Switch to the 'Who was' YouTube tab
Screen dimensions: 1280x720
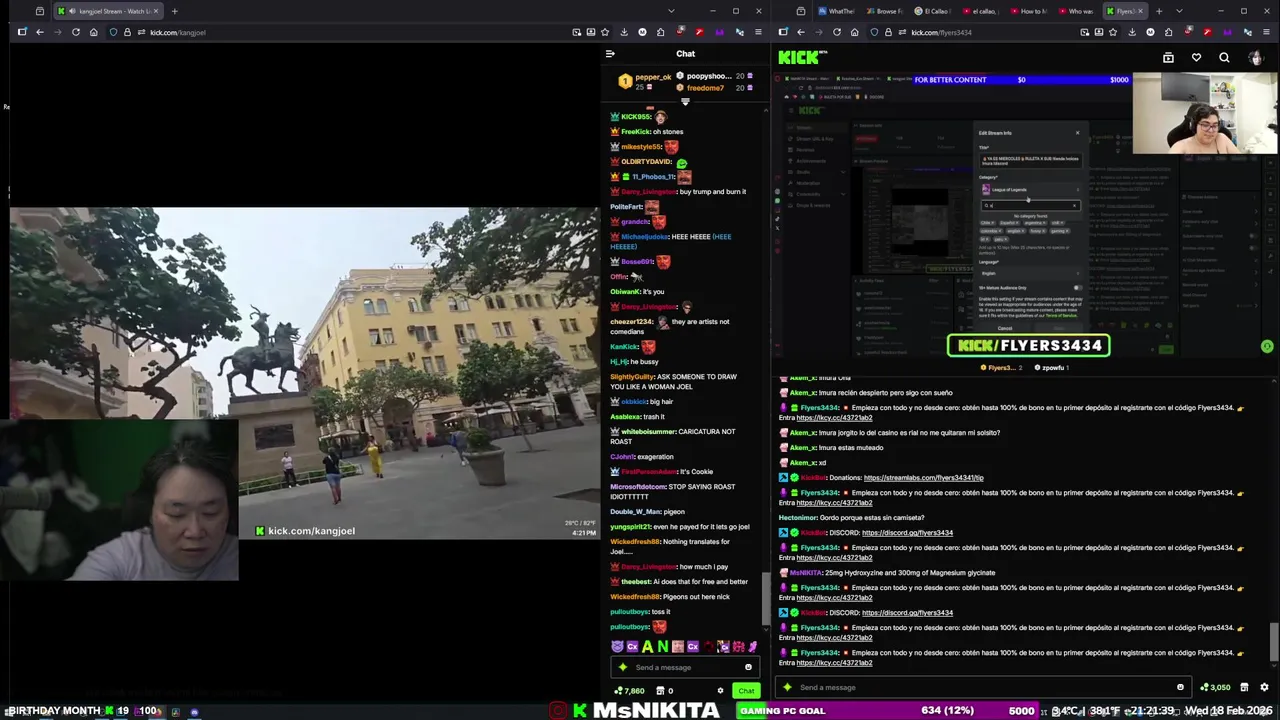click(x=1076, y=11)
